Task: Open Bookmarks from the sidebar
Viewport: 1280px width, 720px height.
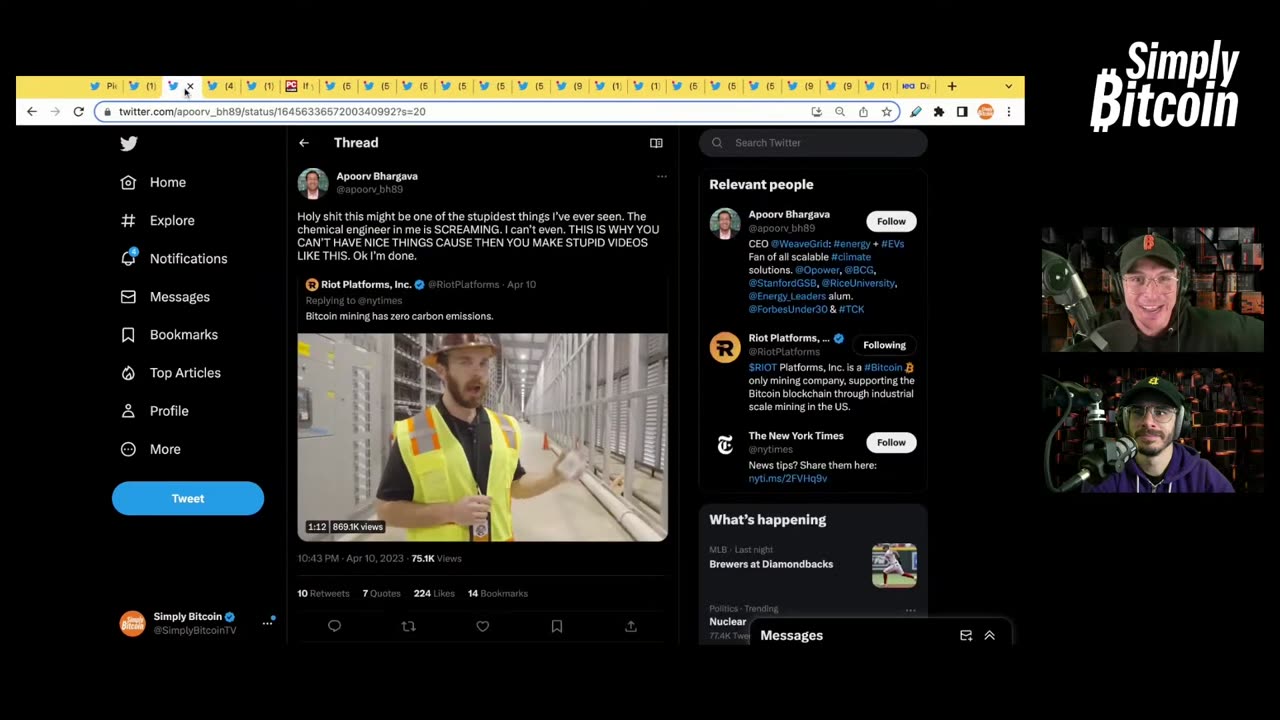Action: (169, 335)
